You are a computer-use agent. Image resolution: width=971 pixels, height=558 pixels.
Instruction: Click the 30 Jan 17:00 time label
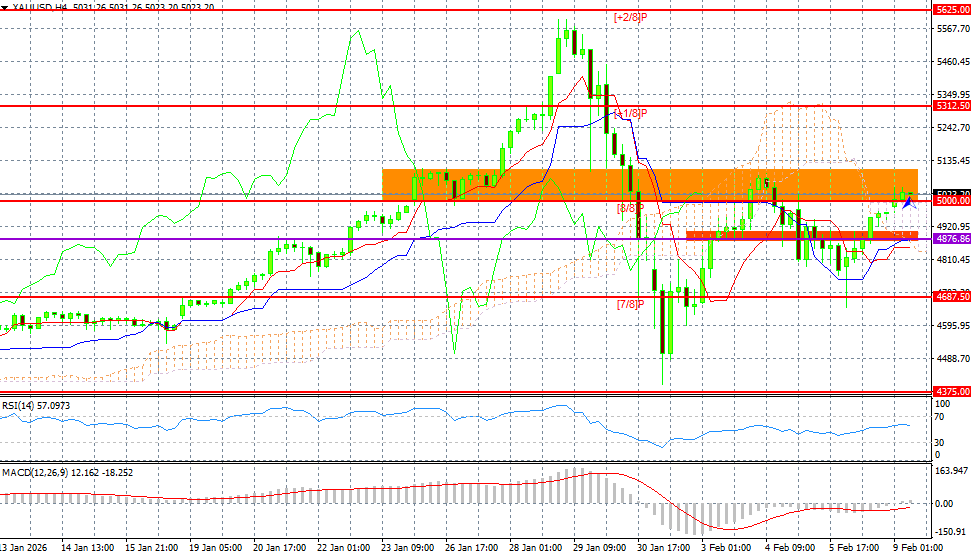point(664,548)
